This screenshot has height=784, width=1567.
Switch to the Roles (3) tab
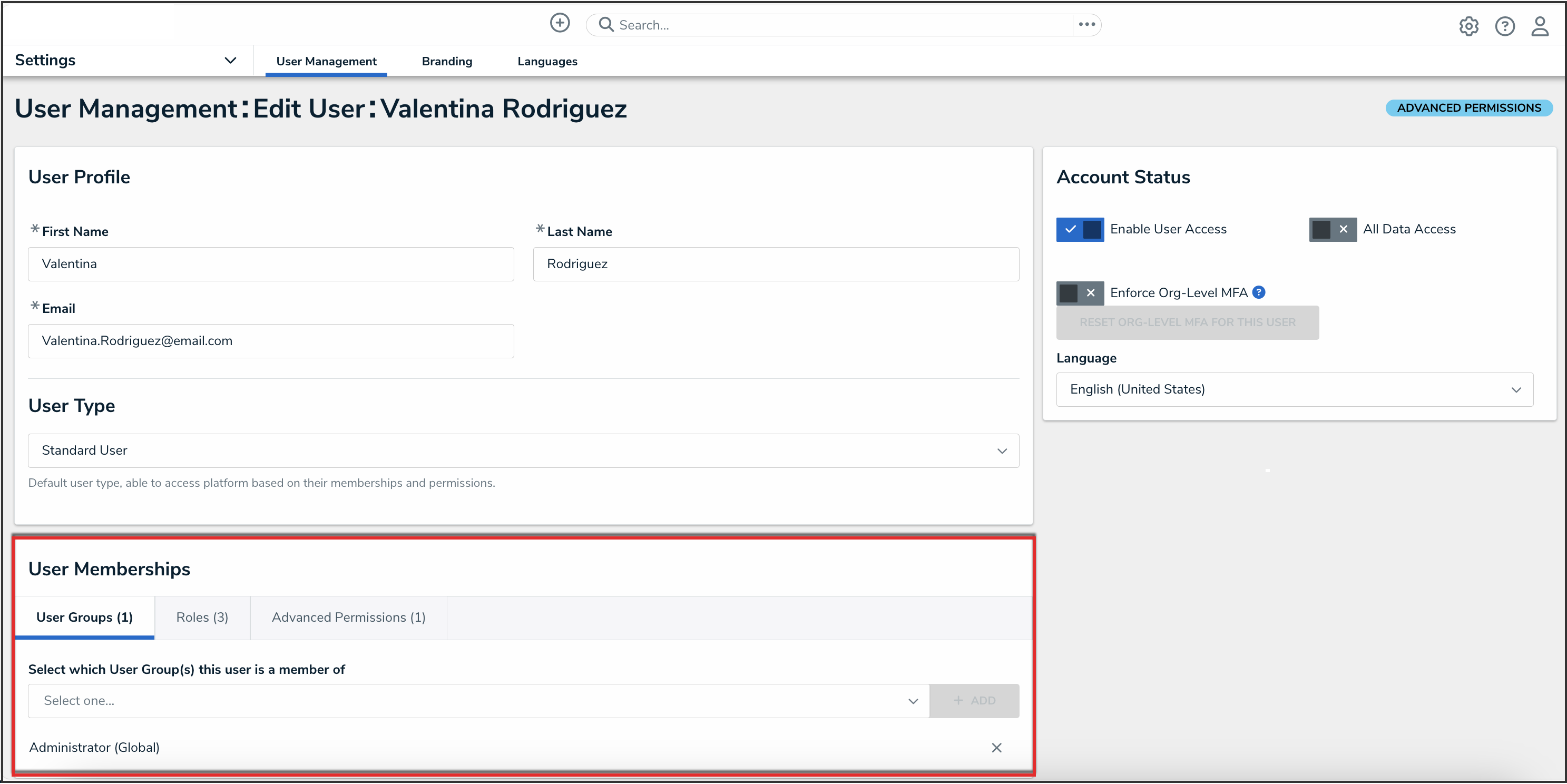[202, 618]
